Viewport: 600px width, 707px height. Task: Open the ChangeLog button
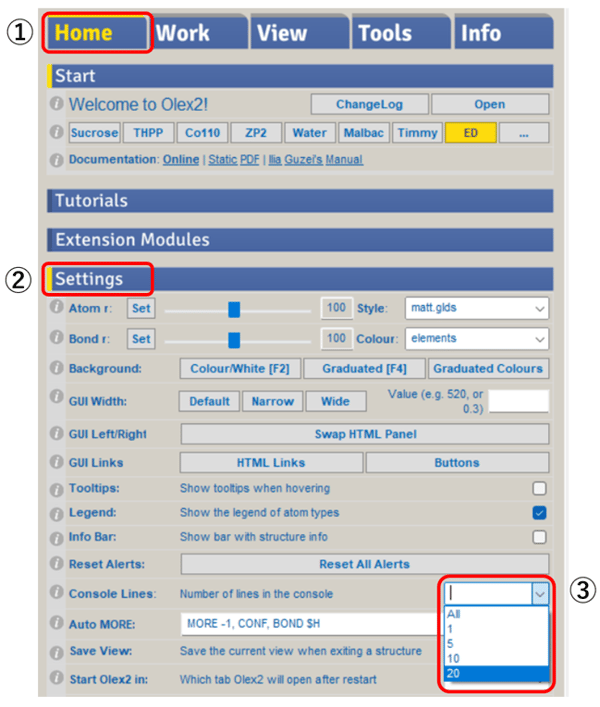[x=370, y=104]
